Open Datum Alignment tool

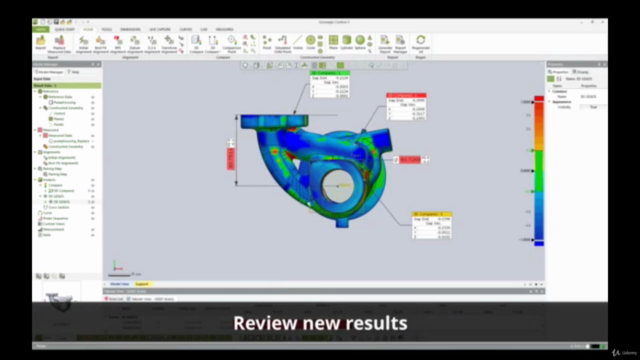(x=135, y=44)
